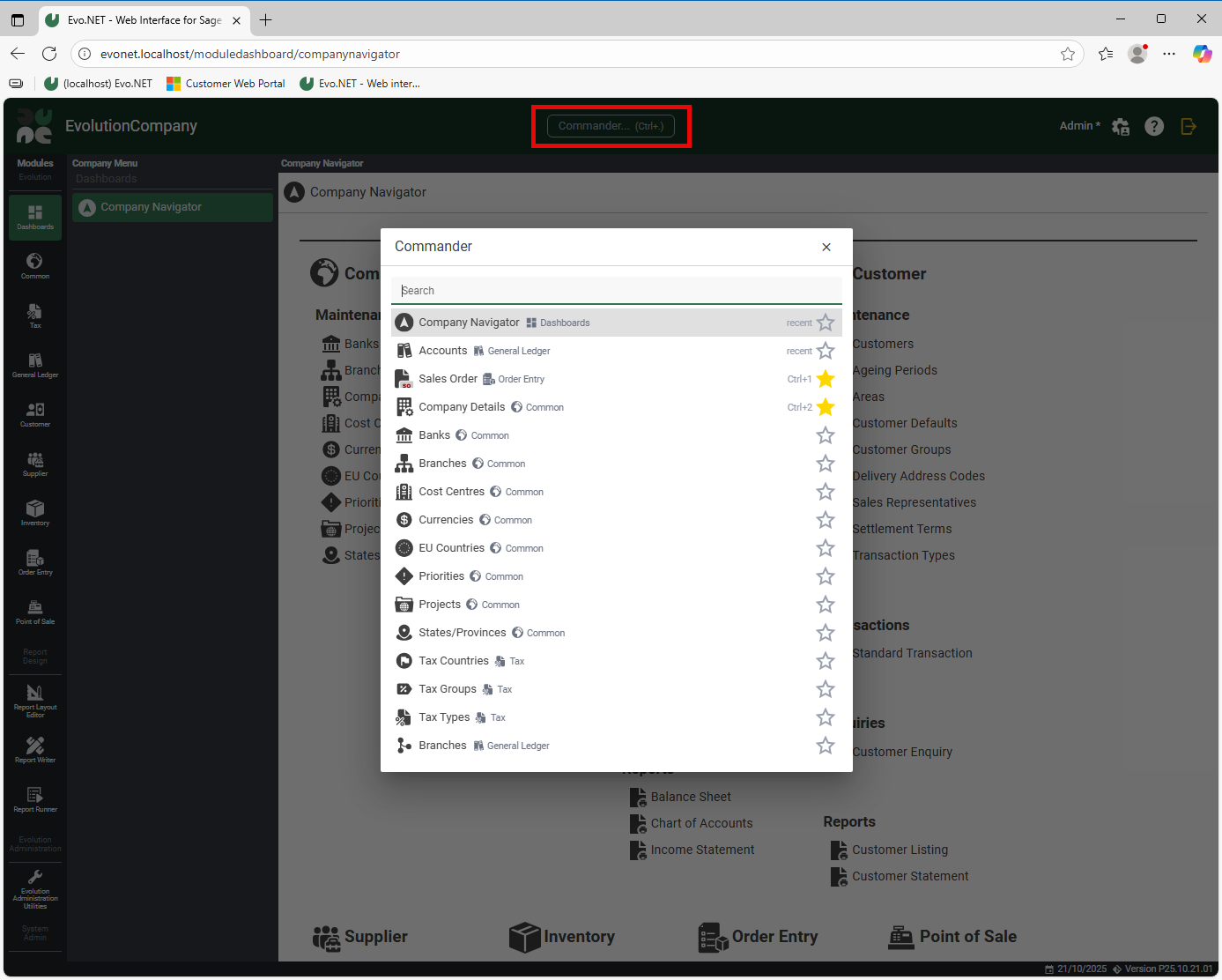
Task: Open the General Ledger module in sidebar
Action: click(x=35, y=365)
